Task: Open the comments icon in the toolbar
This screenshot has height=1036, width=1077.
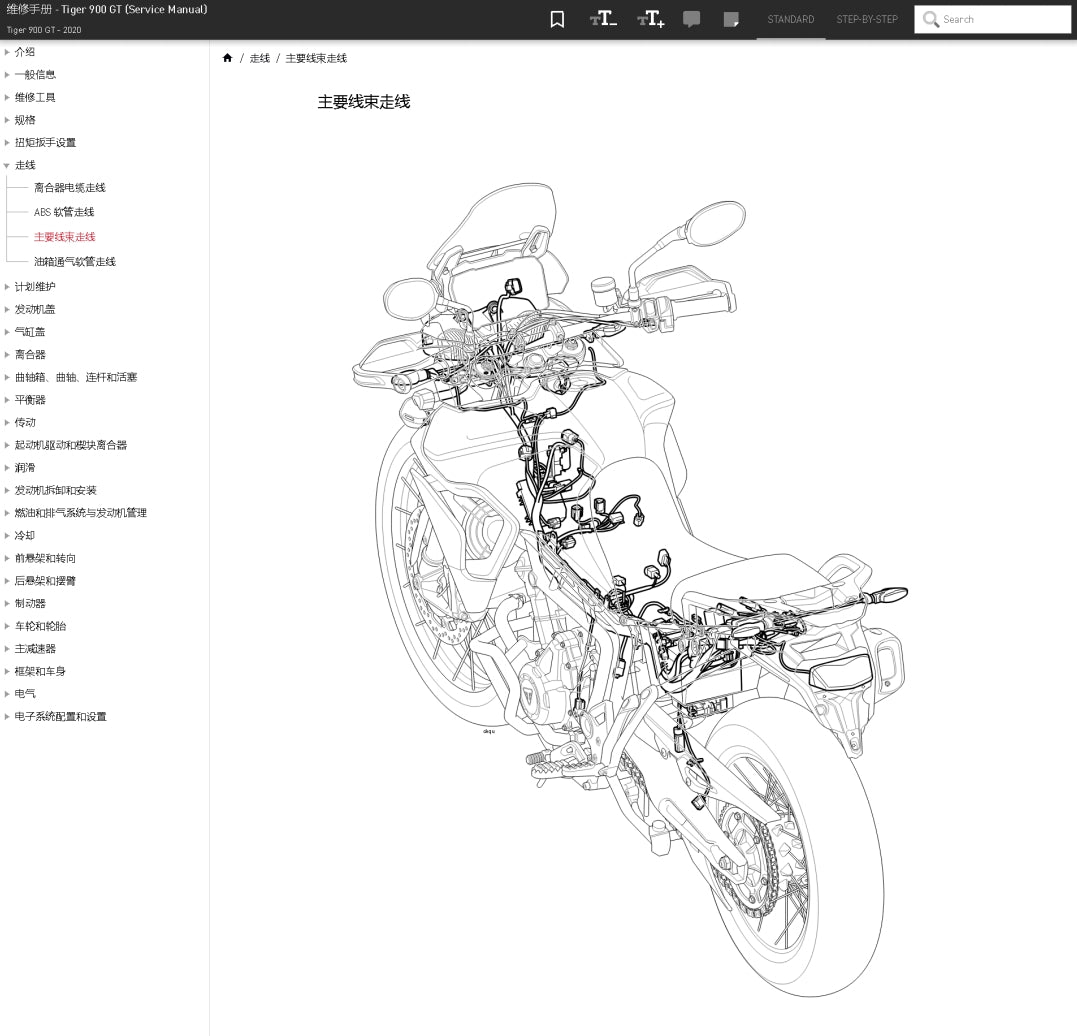Action: pos(692,19)
